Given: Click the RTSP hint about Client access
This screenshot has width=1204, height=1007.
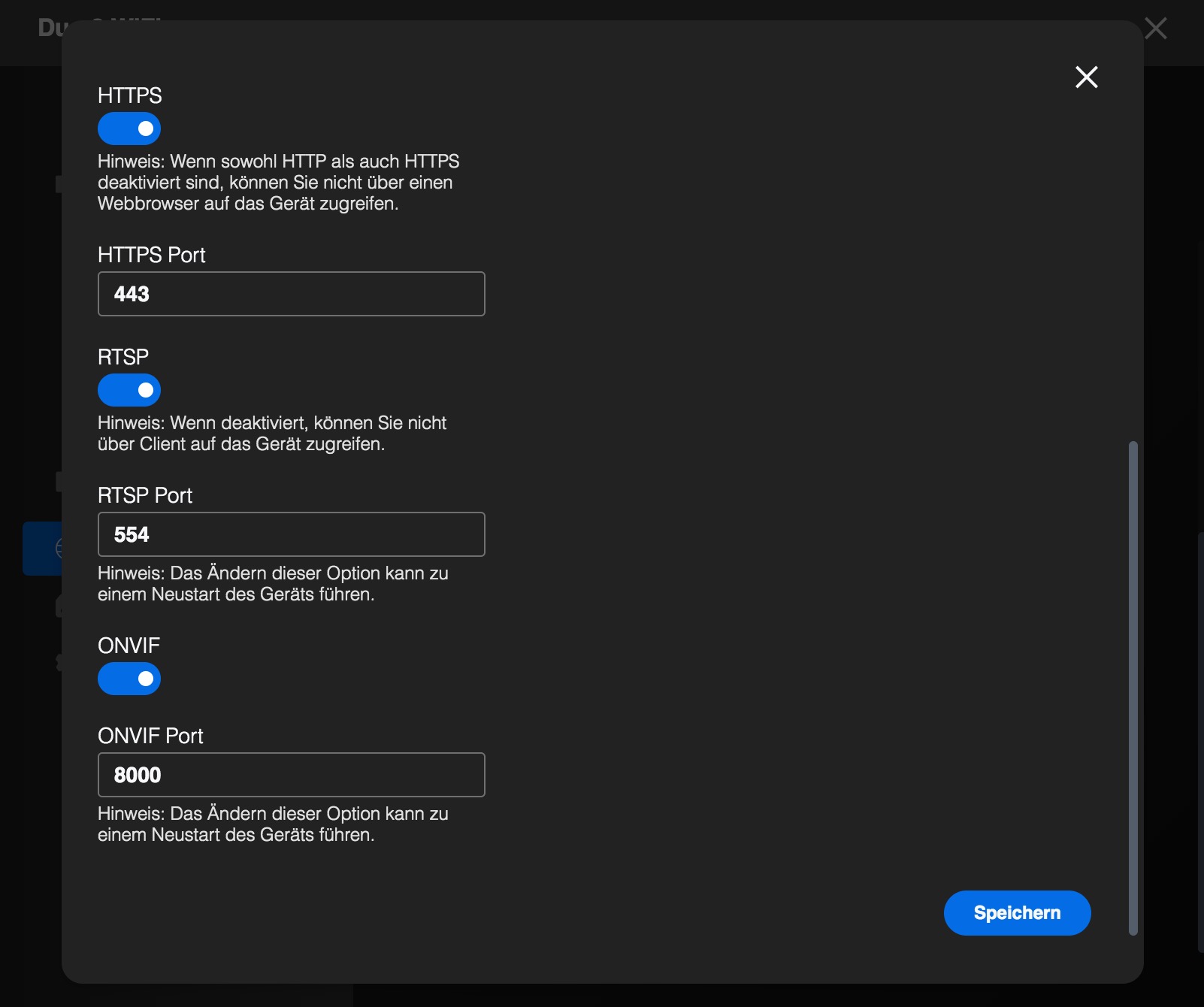Looking at the screenshot, I should tap(271, 434).
